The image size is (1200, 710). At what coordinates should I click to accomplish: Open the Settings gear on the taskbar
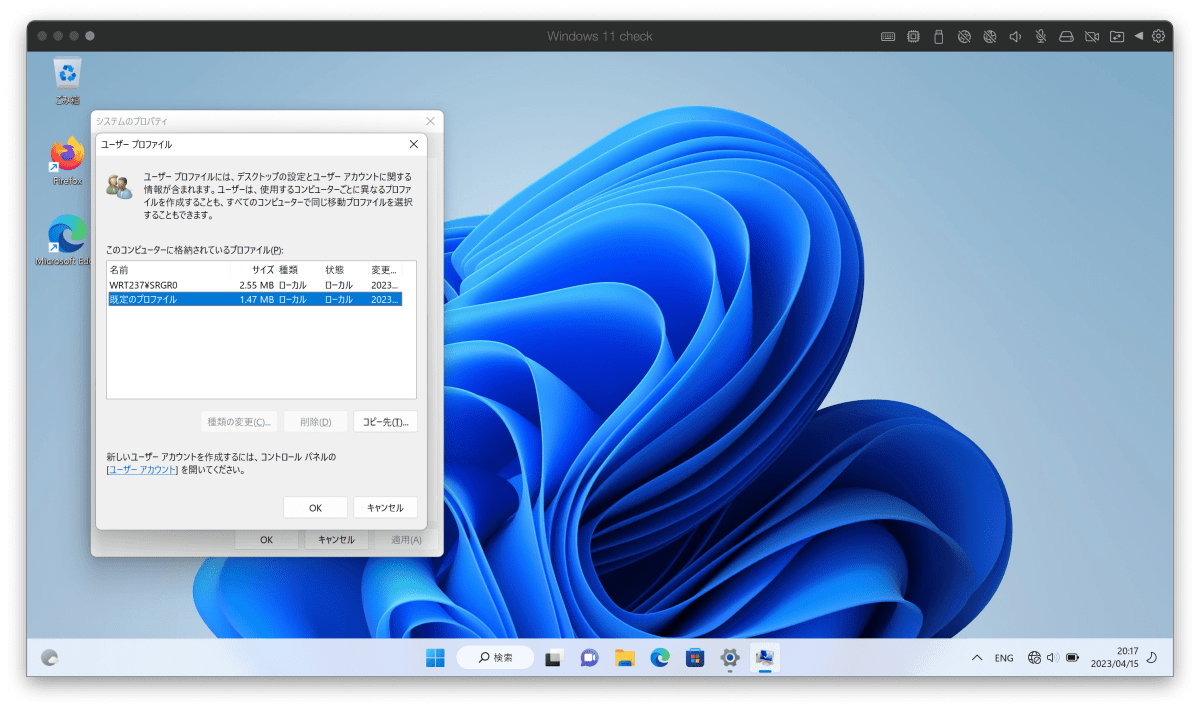730,657
